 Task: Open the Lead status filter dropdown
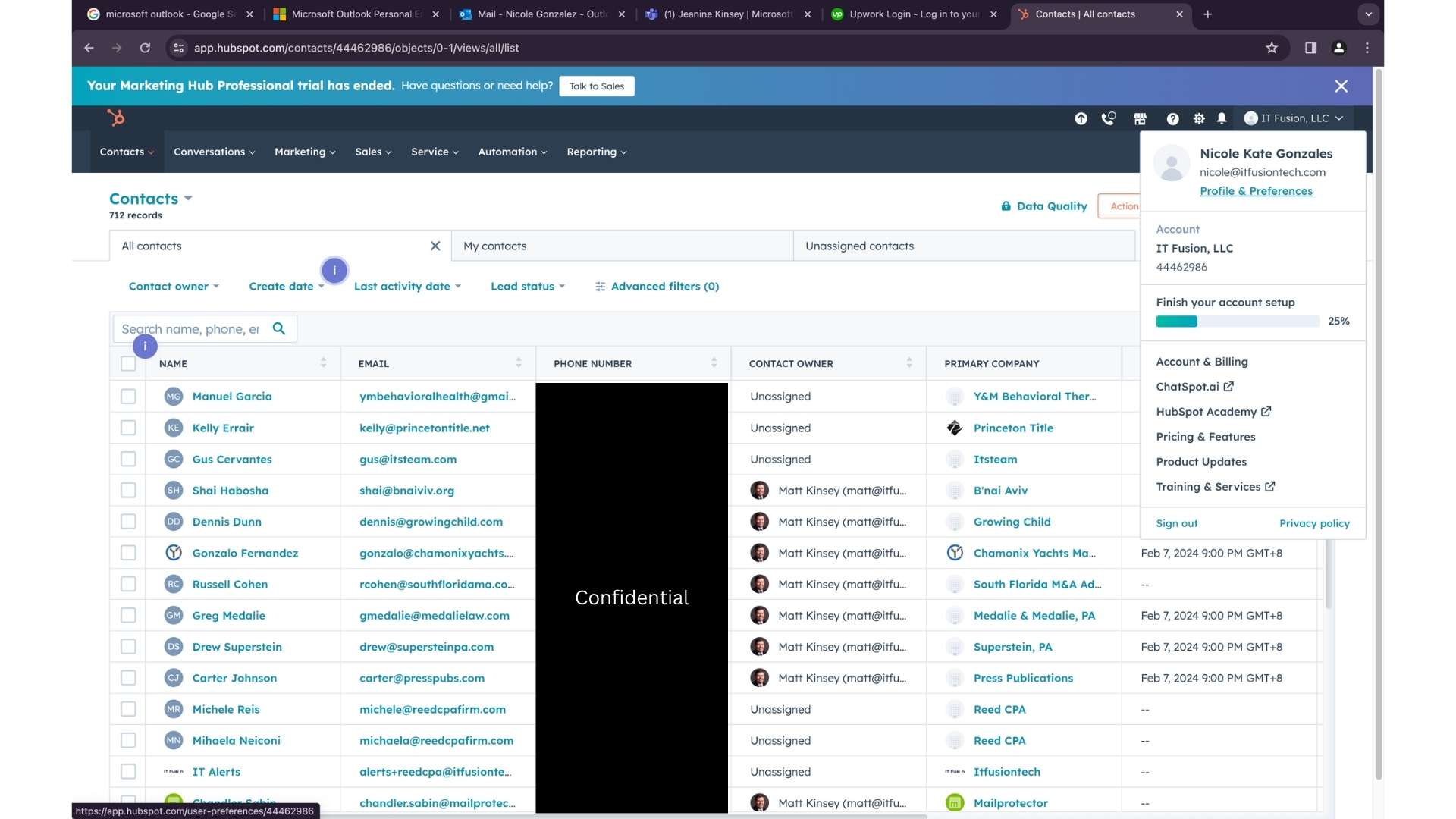tap(528, 286)
